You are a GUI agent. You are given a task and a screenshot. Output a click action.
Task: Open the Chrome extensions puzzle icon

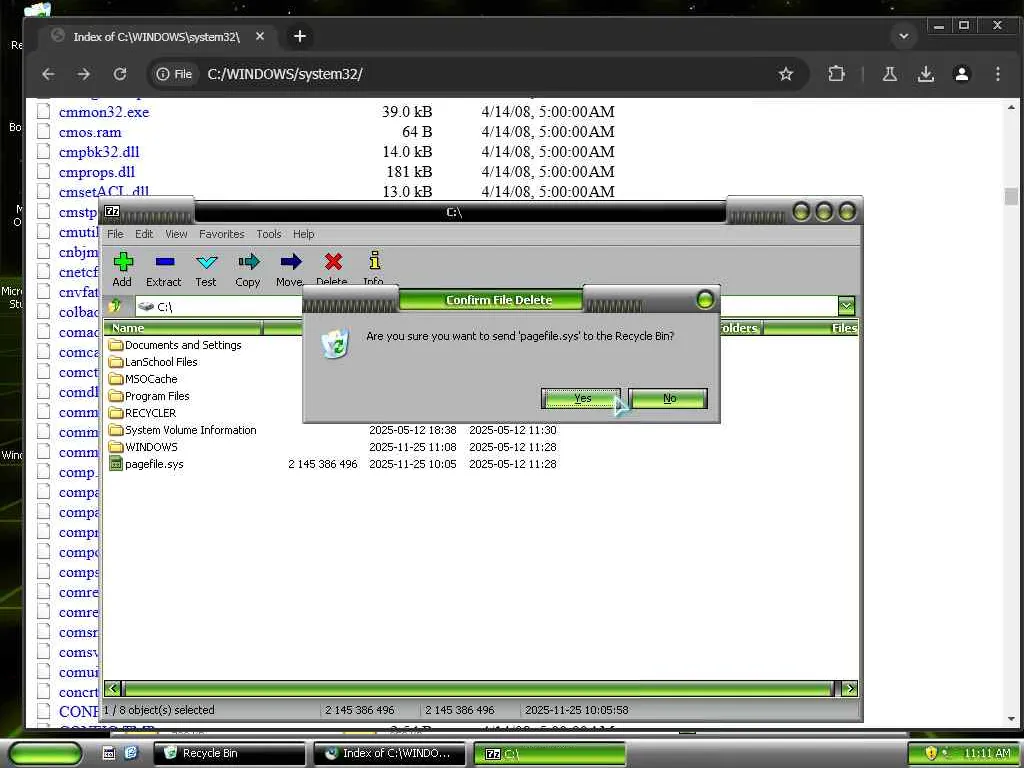coord(837,74)
